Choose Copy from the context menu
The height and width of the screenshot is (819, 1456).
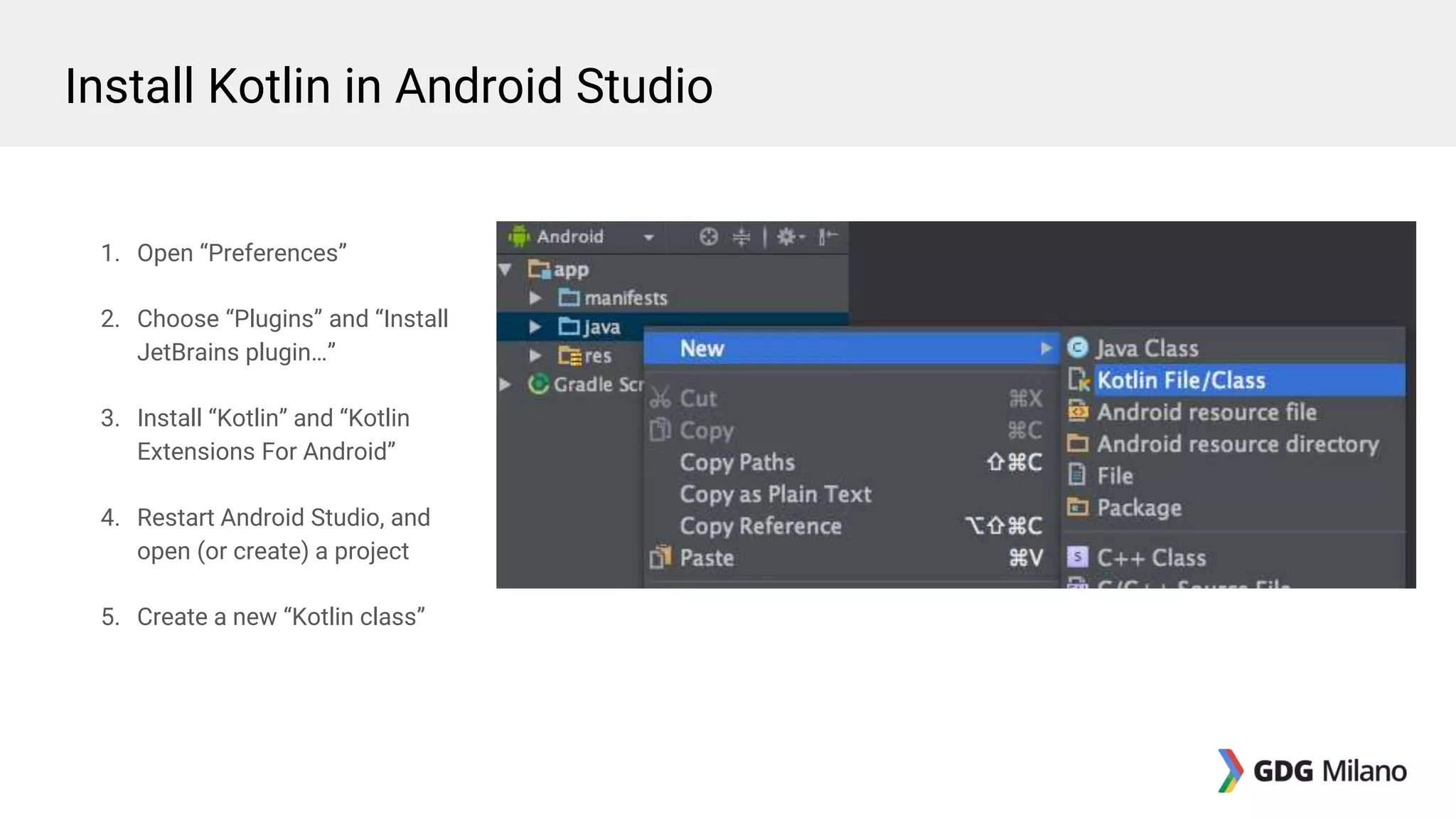click(x=851, y=430)
